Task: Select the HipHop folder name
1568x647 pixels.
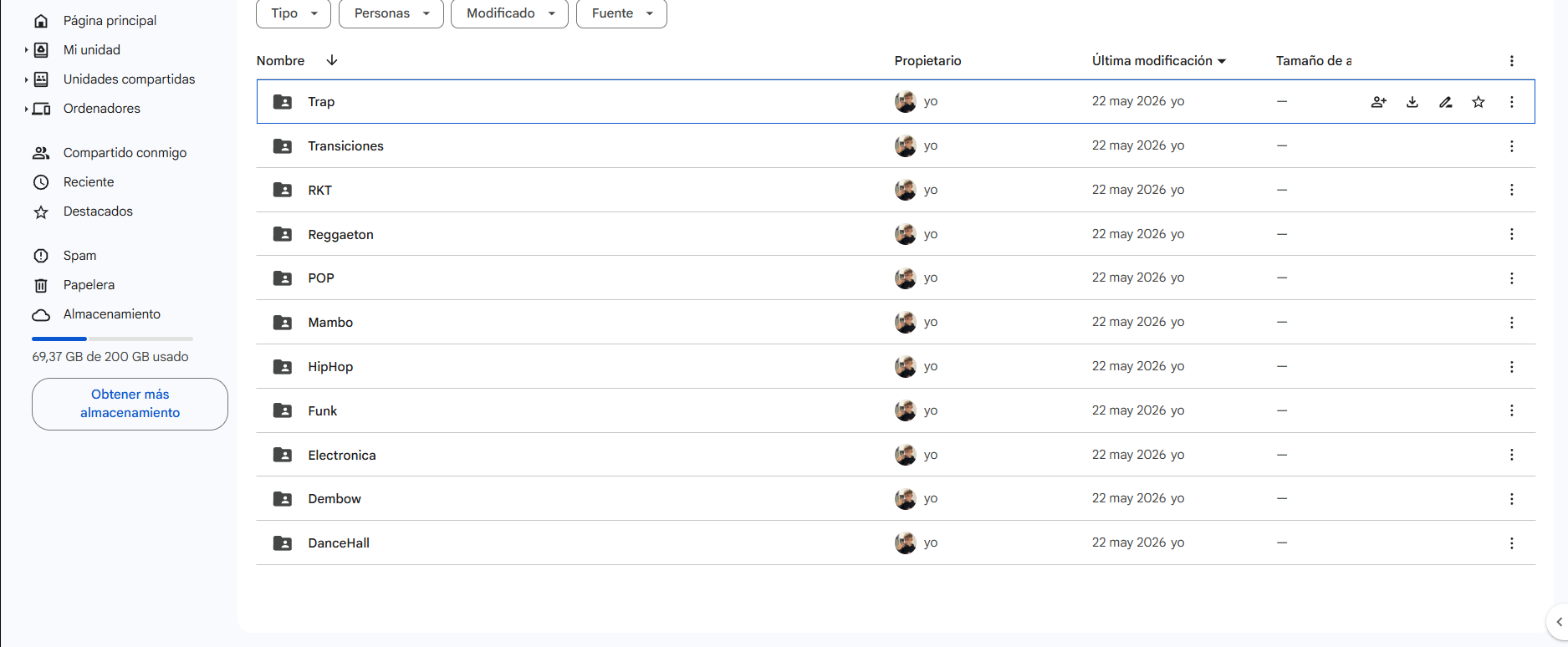Action: click(x=330, y=367)
